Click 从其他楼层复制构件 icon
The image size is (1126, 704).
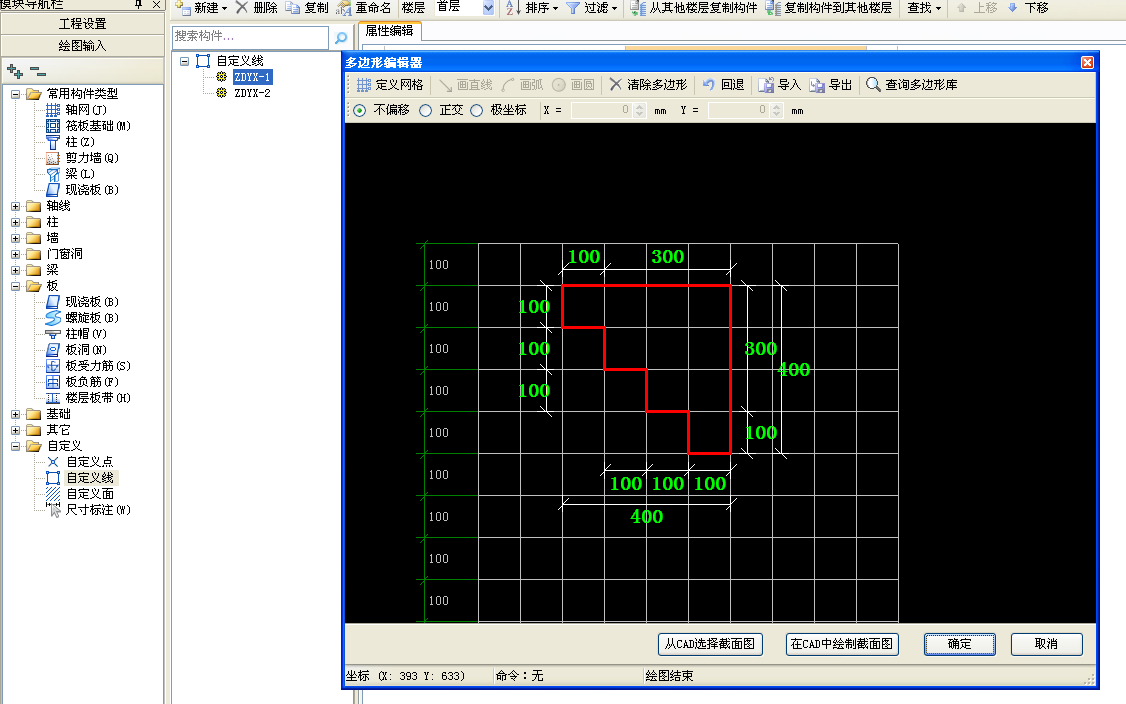coord(638,8)
